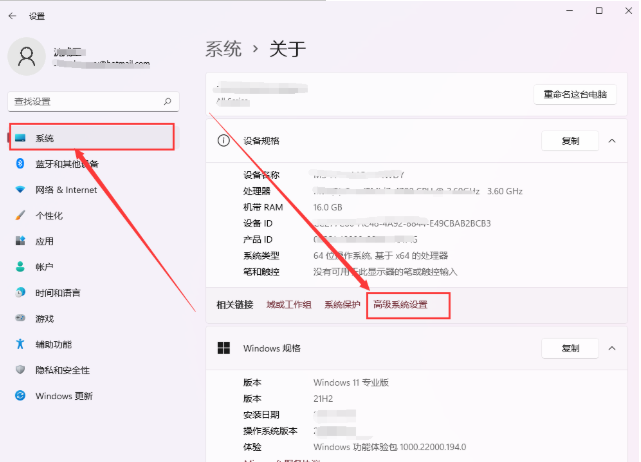The image size is (641, 462).
Task: Click the search magnifier icon
Action: (167, 101)
